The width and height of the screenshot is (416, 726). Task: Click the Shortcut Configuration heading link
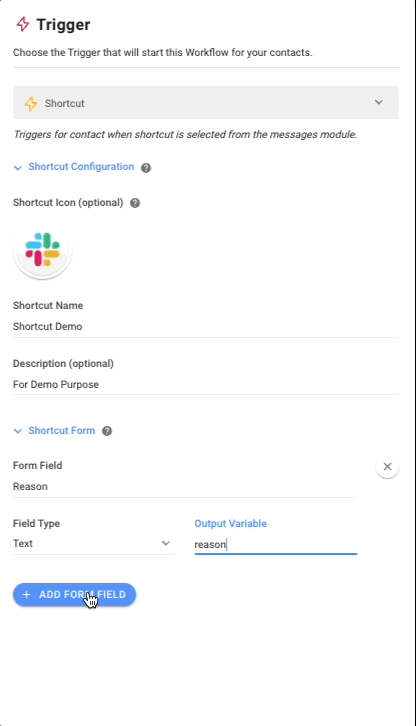[81, 167]
